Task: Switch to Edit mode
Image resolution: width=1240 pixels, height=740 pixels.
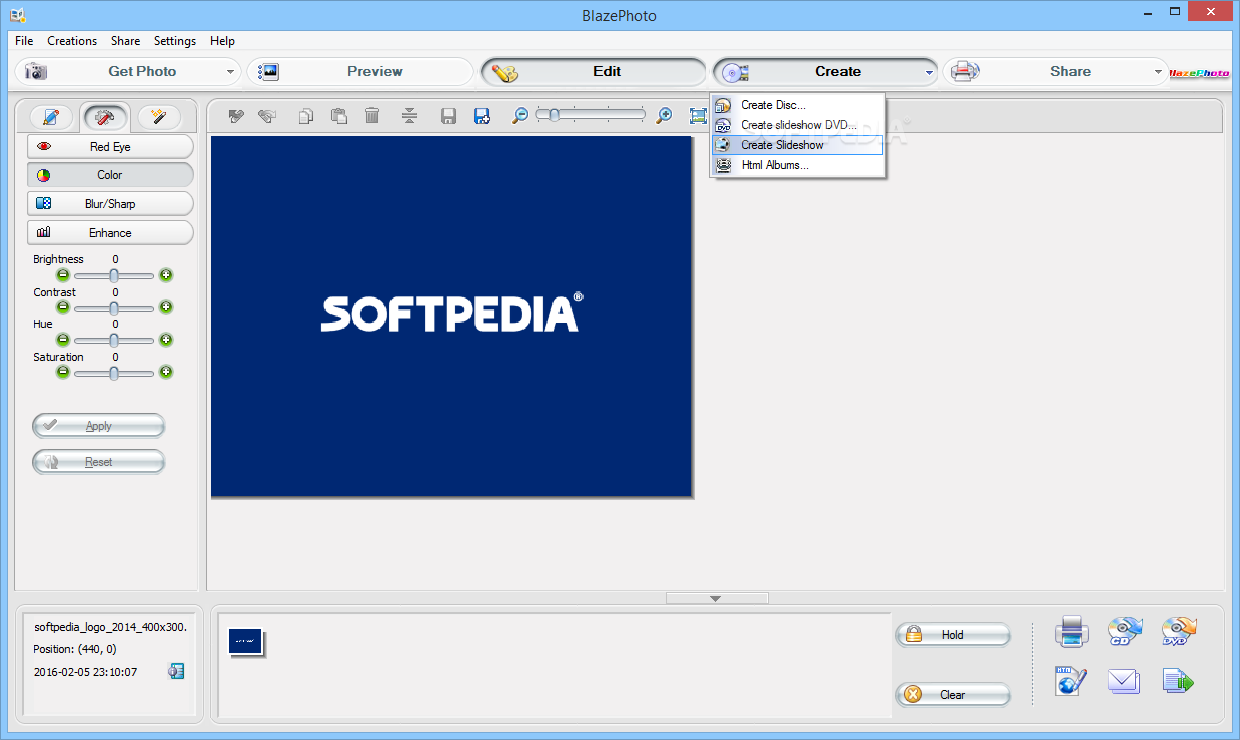Action: [x=594, y=72]
